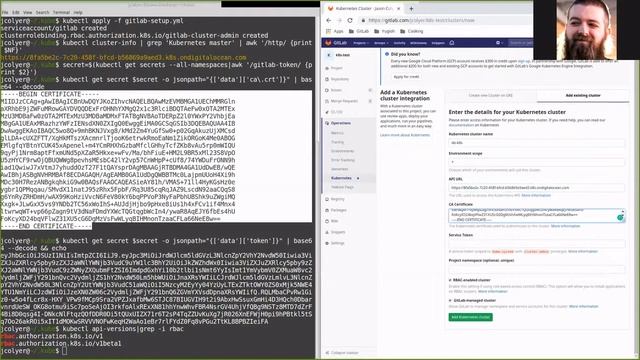
Task: Click the Grammarly icon in CA Certificate field
Action: coord(620,218)
